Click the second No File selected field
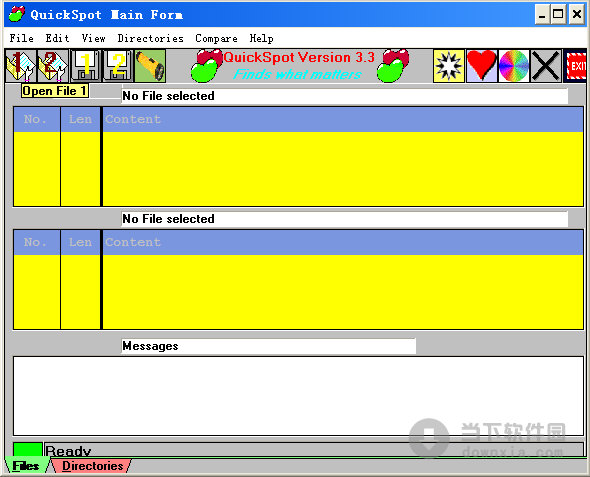The width and height of the screenshot is (590, 477). tap(345, 219)
